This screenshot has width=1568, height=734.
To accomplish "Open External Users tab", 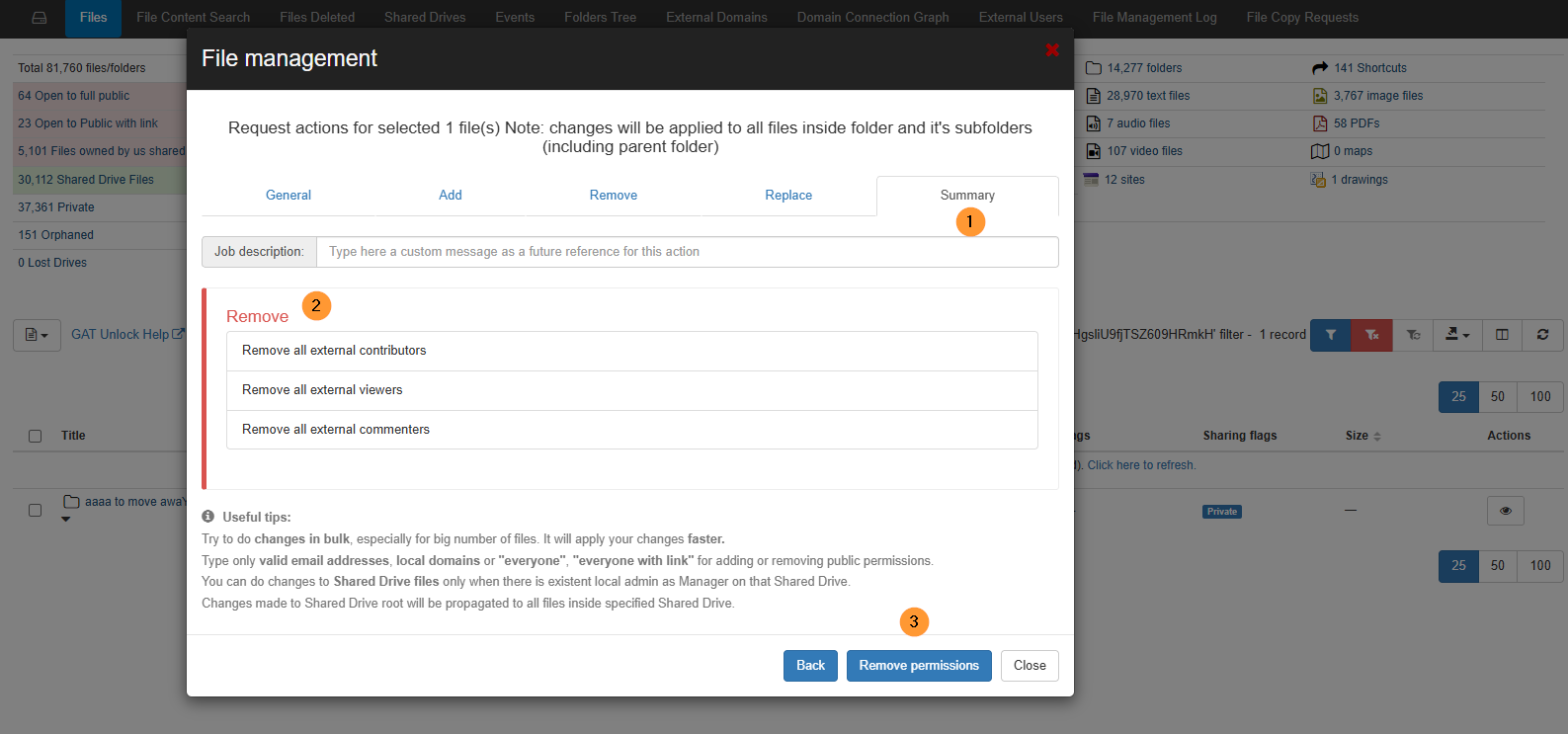I will (1021, 18).
